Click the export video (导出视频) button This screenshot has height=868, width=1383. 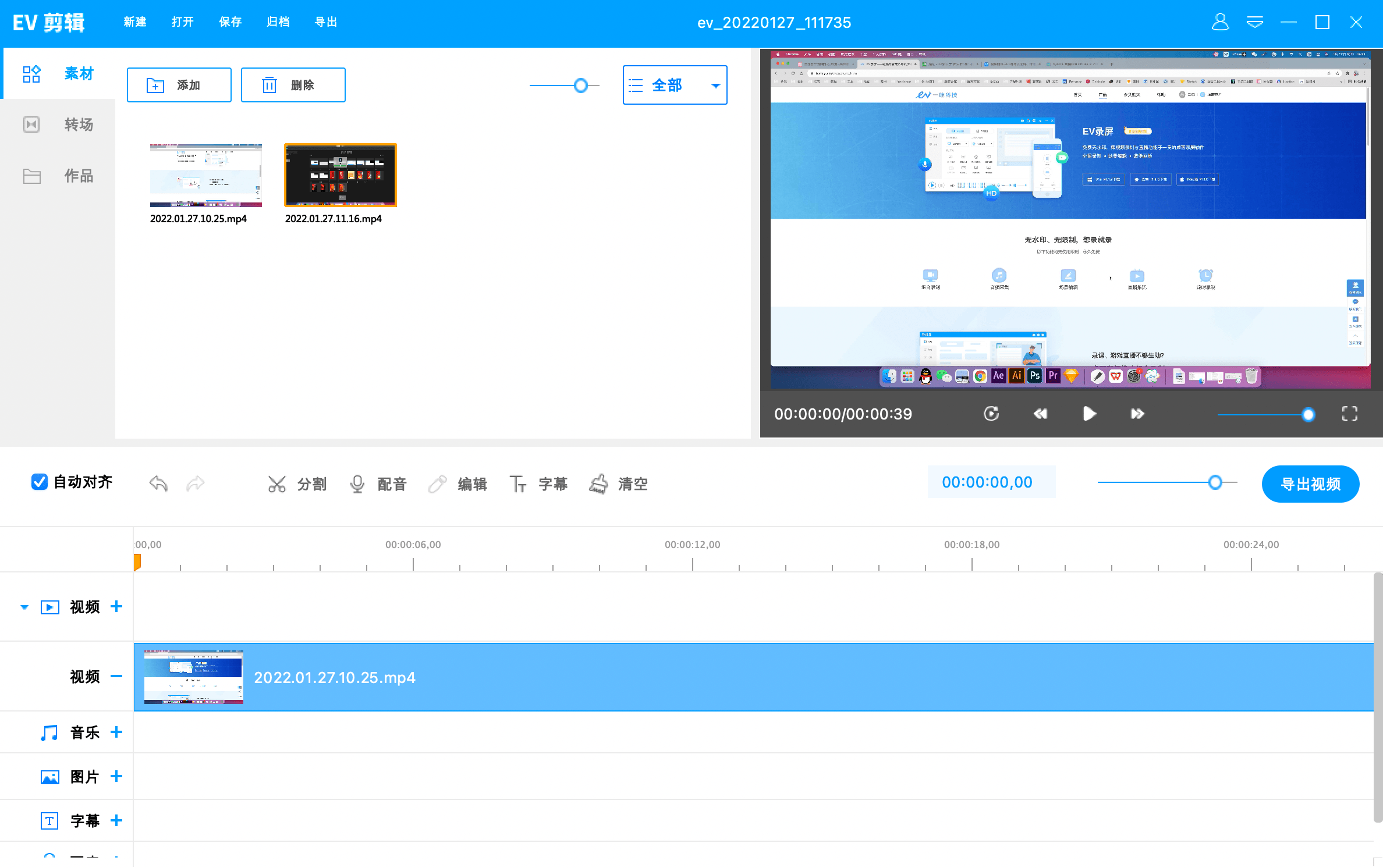[1310, 483]
